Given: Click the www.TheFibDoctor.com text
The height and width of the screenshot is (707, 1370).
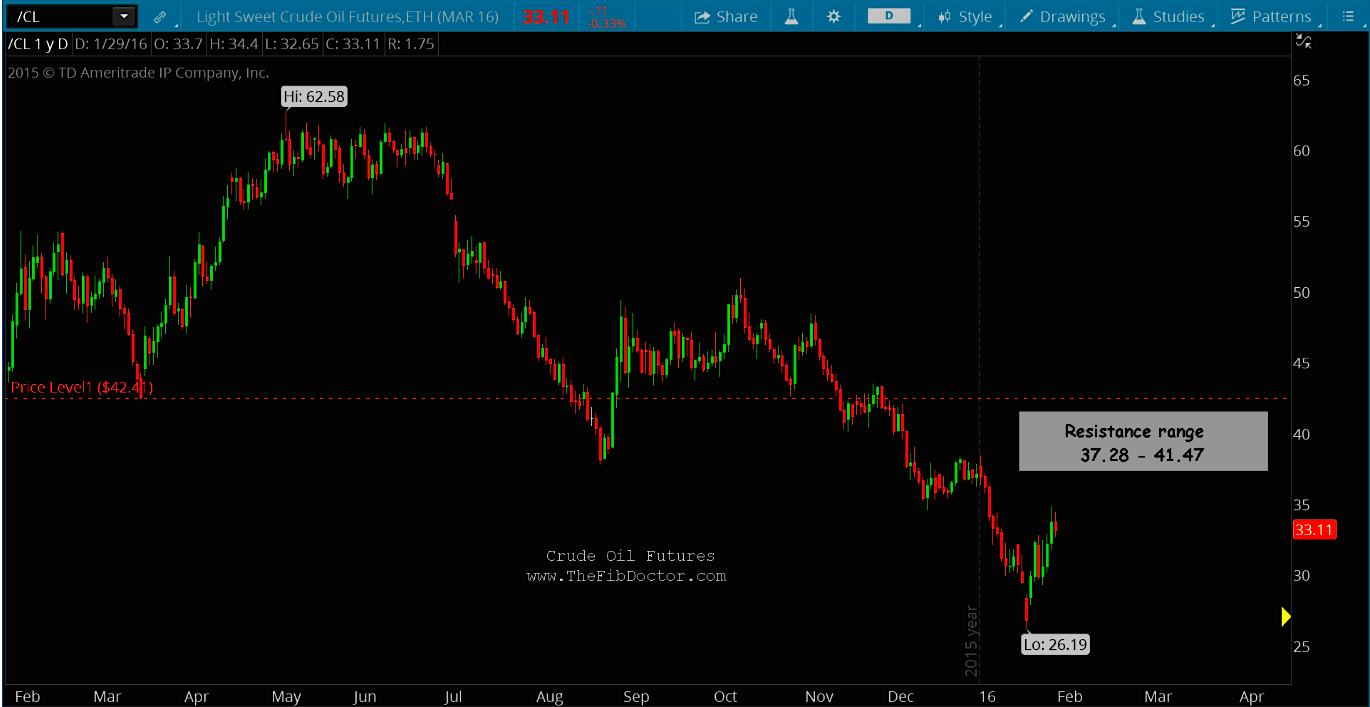Looking at the screenshot, I should 626,576.
